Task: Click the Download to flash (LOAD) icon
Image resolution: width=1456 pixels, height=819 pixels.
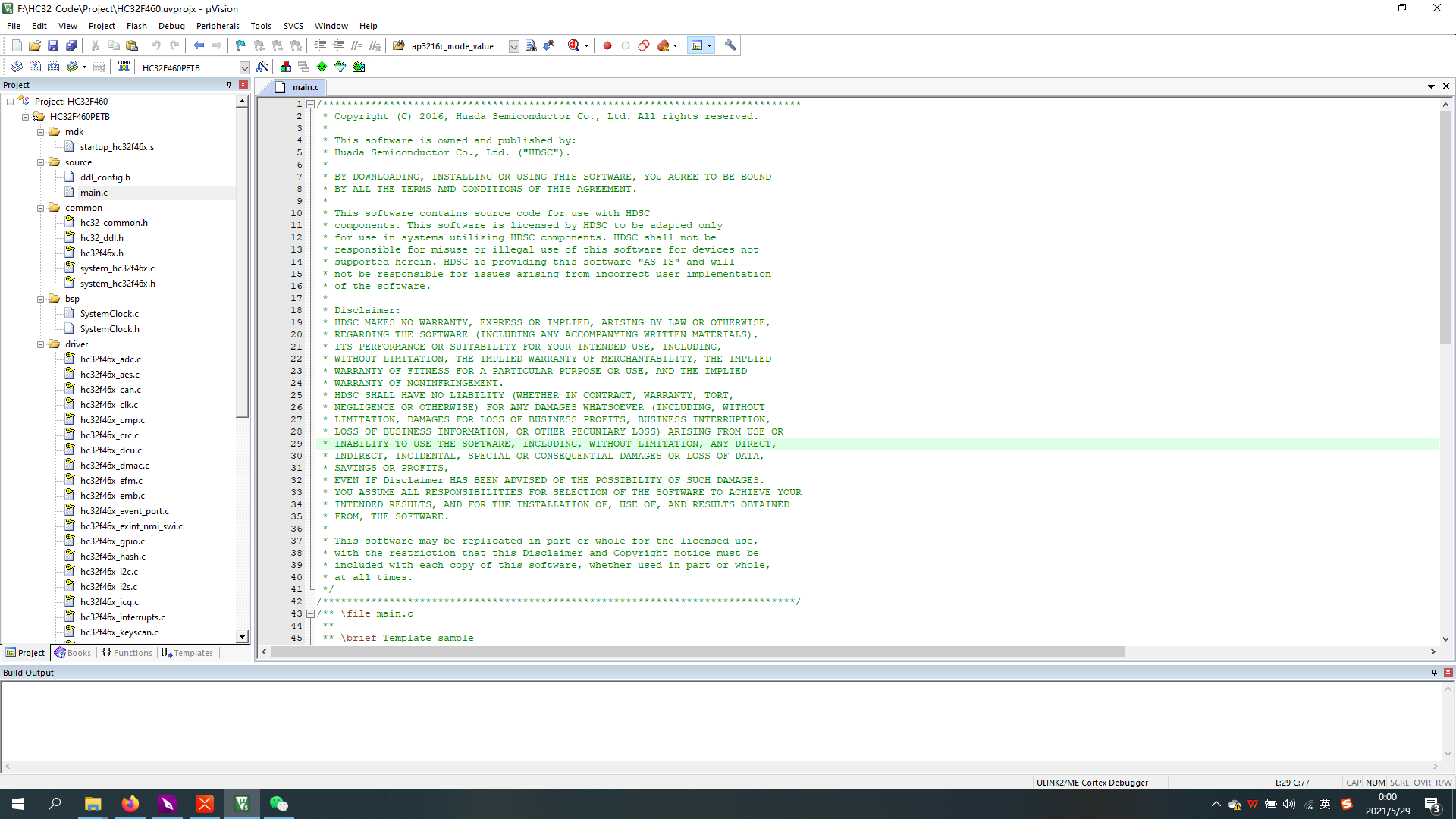Action: pyautogui.click(x=124, y=67)
